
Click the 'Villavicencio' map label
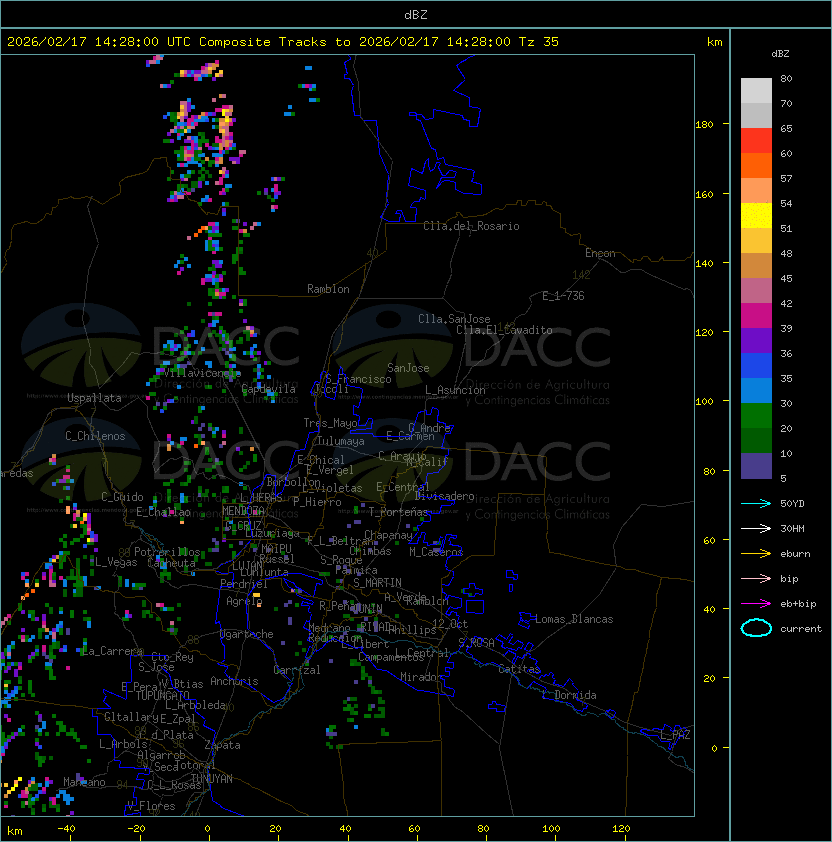(x=201, y=373)
